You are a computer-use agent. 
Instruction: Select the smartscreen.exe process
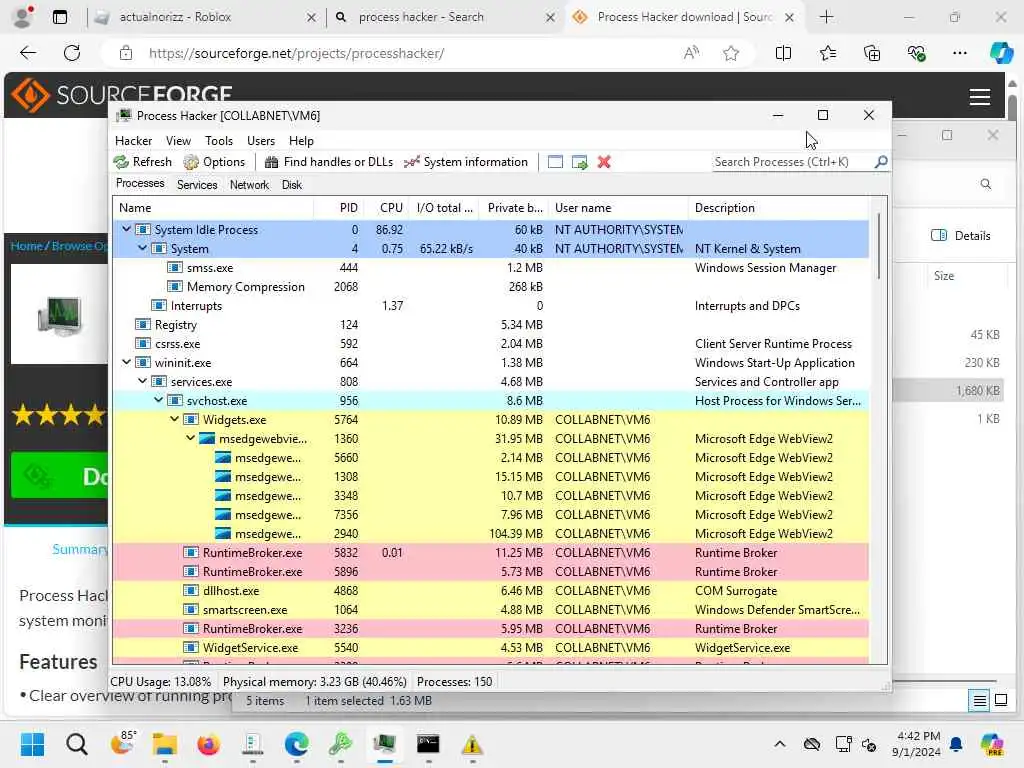[x=490, y=609]
